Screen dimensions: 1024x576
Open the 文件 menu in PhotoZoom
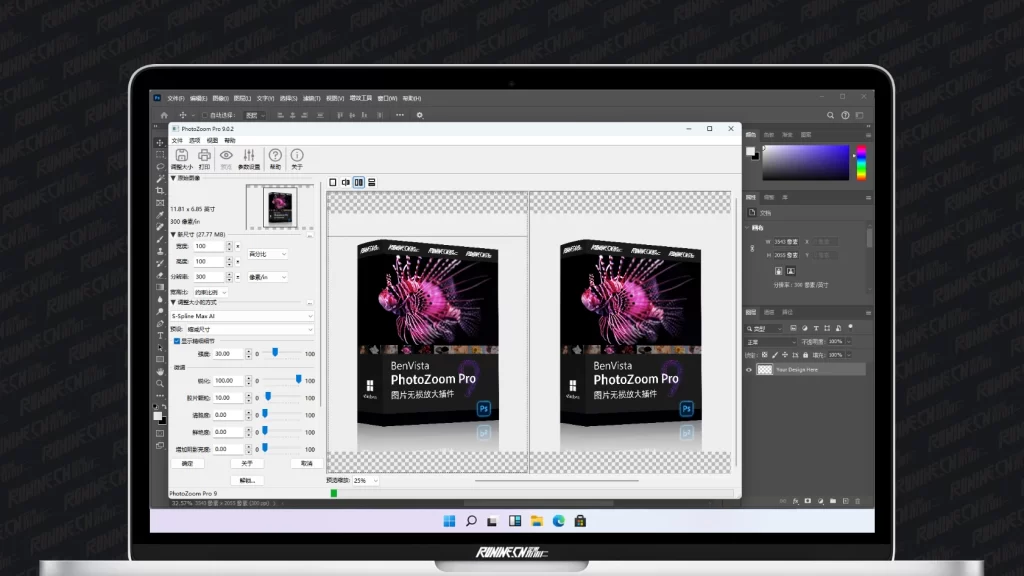pos(178,141)
